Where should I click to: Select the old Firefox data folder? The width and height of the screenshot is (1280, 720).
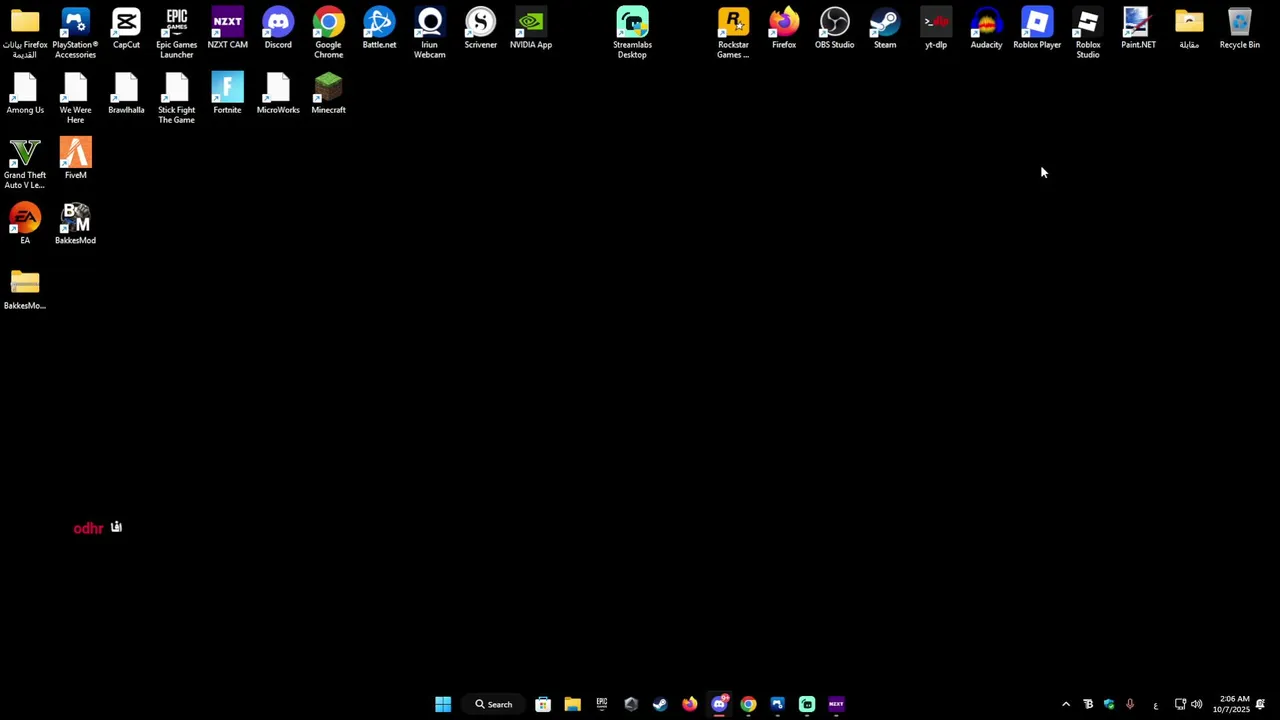pyautogui.click(x=25, y=33)
